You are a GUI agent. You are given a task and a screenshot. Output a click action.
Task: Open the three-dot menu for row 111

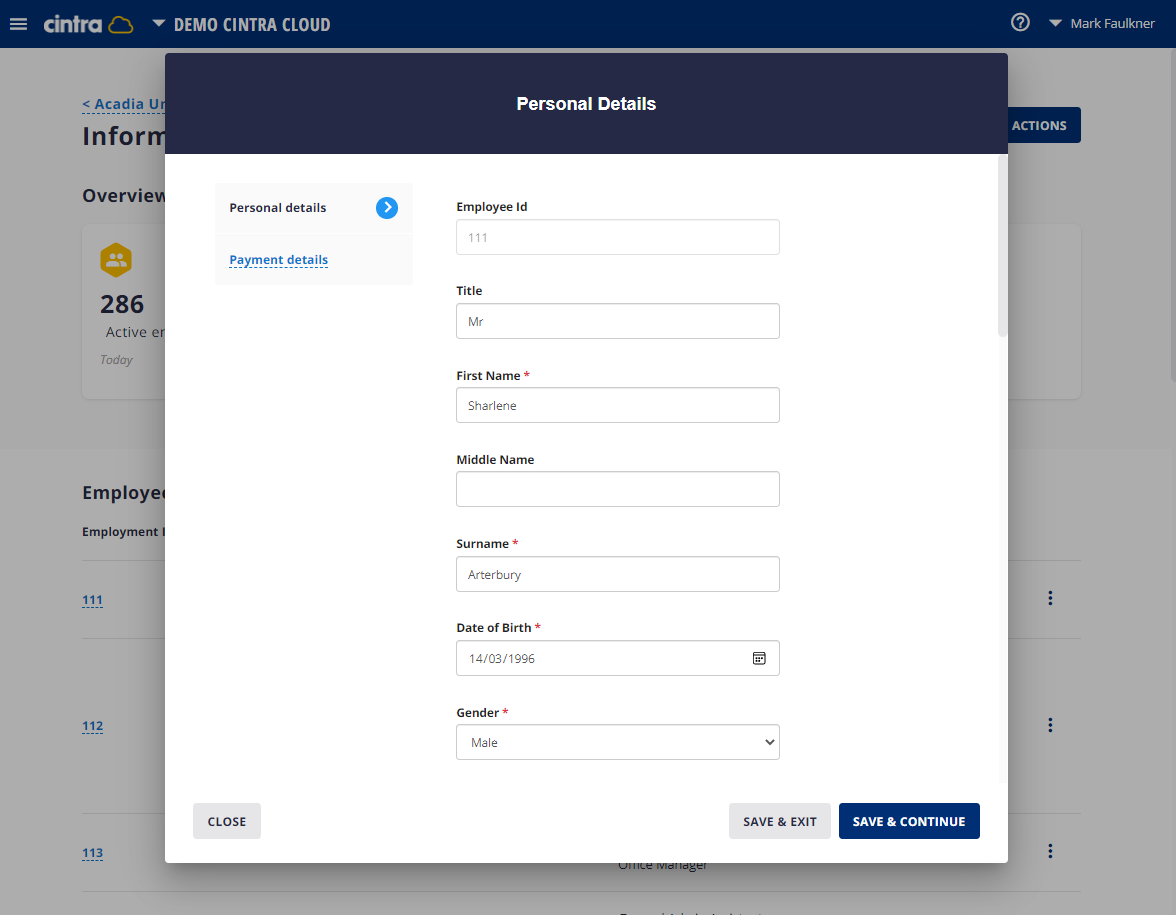click(1050, 598)
